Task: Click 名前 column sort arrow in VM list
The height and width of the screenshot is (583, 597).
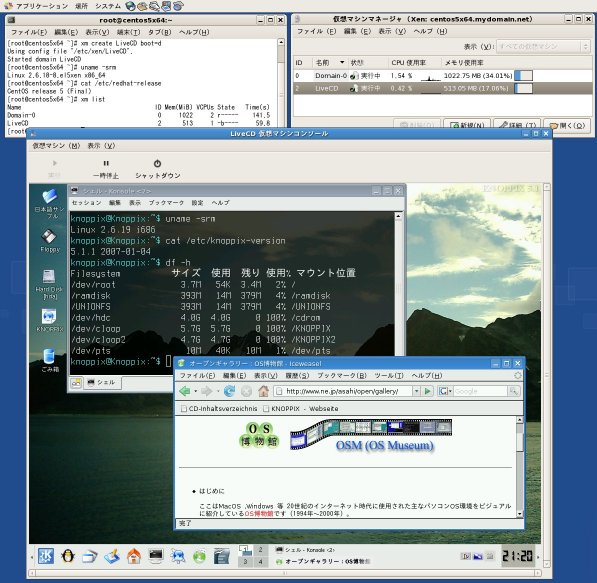Action: pyautogui.click(x=342, y=62)
